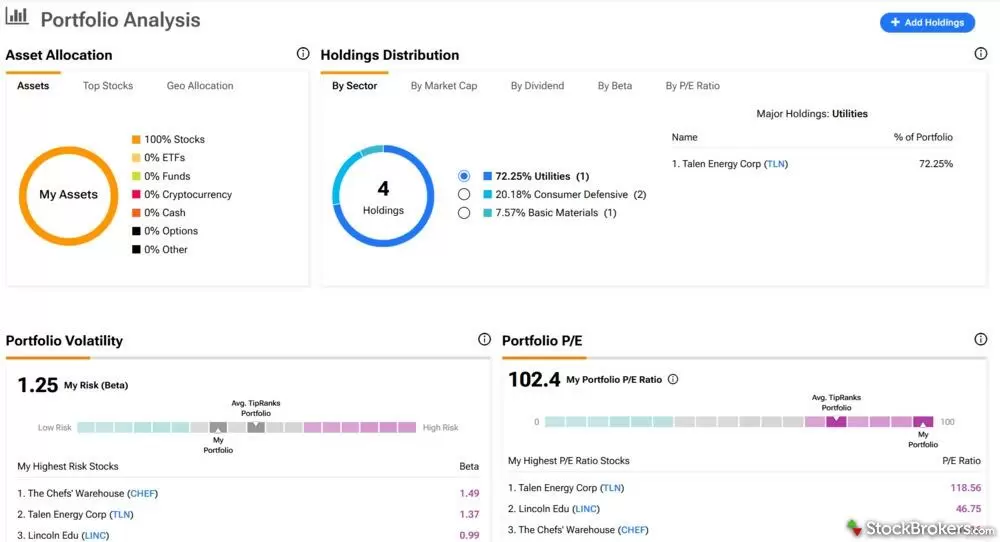Open LINC link in Highest P/E Ratio Stocks

585,509
